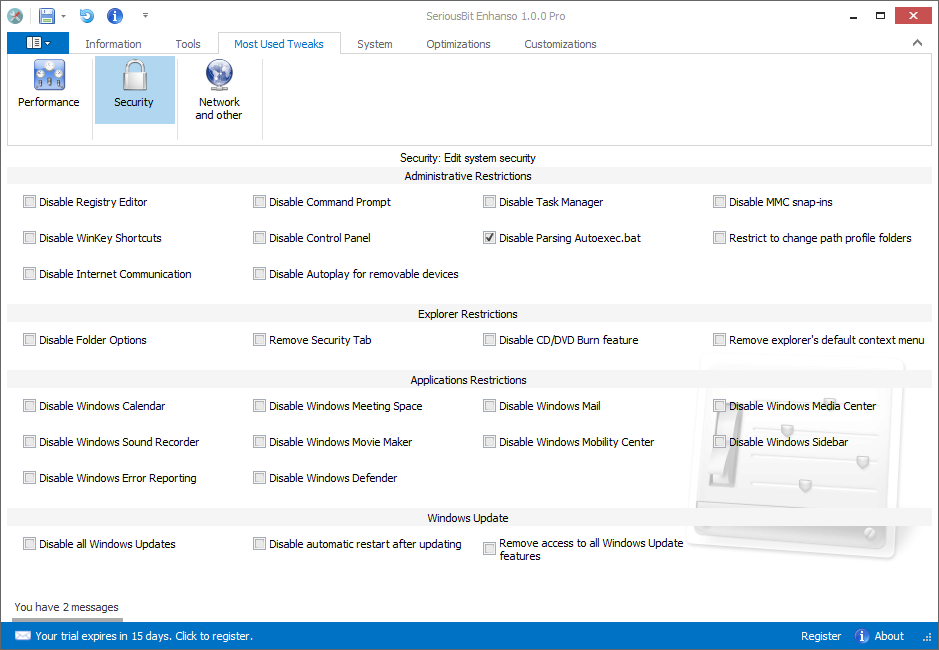Viewport: 939px width, 650px height.
Task: Check Disable Windows Movie Maker option
Action: 259,442
